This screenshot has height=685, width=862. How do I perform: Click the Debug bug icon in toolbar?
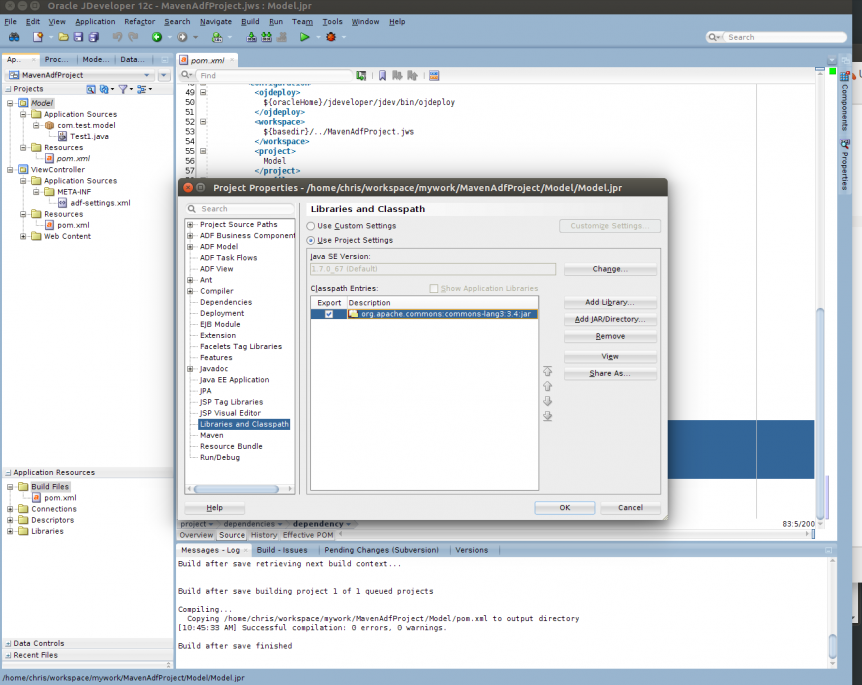(x=330, y=37)
